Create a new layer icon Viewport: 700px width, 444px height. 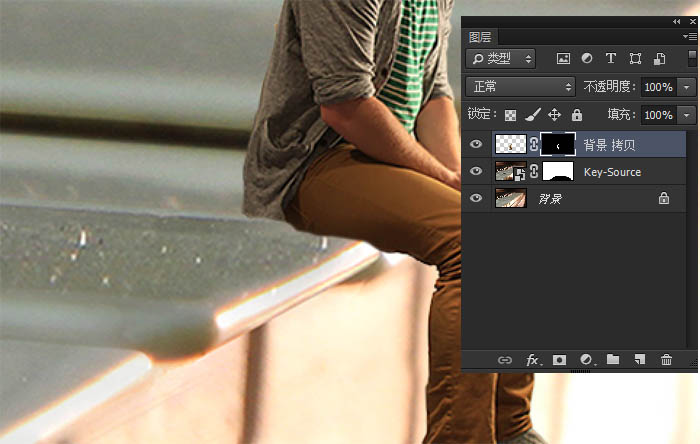[x=640, y=360]
